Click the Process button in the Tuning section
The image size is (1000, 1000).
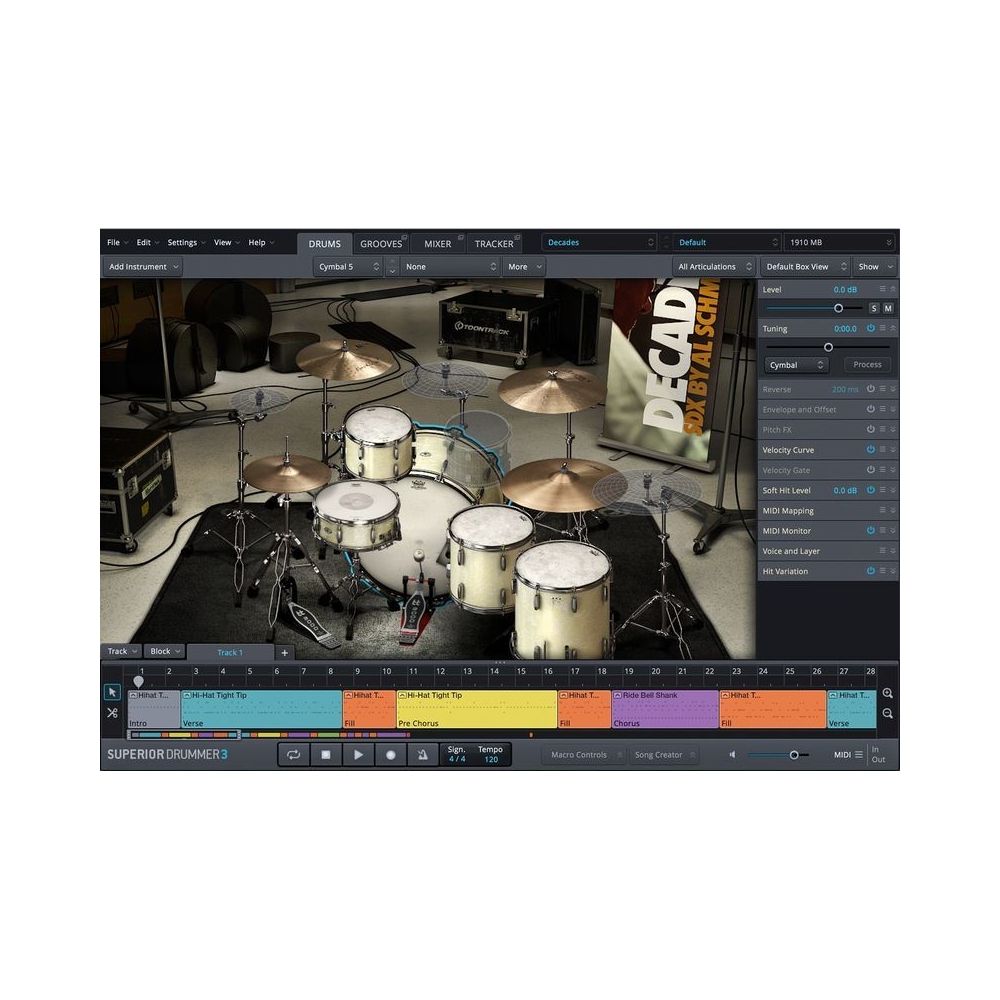pos(866,364)
